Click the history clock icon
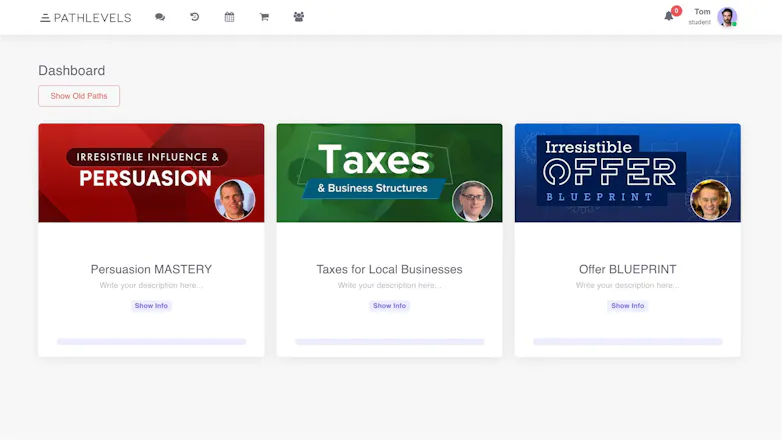 coord(195,17)
